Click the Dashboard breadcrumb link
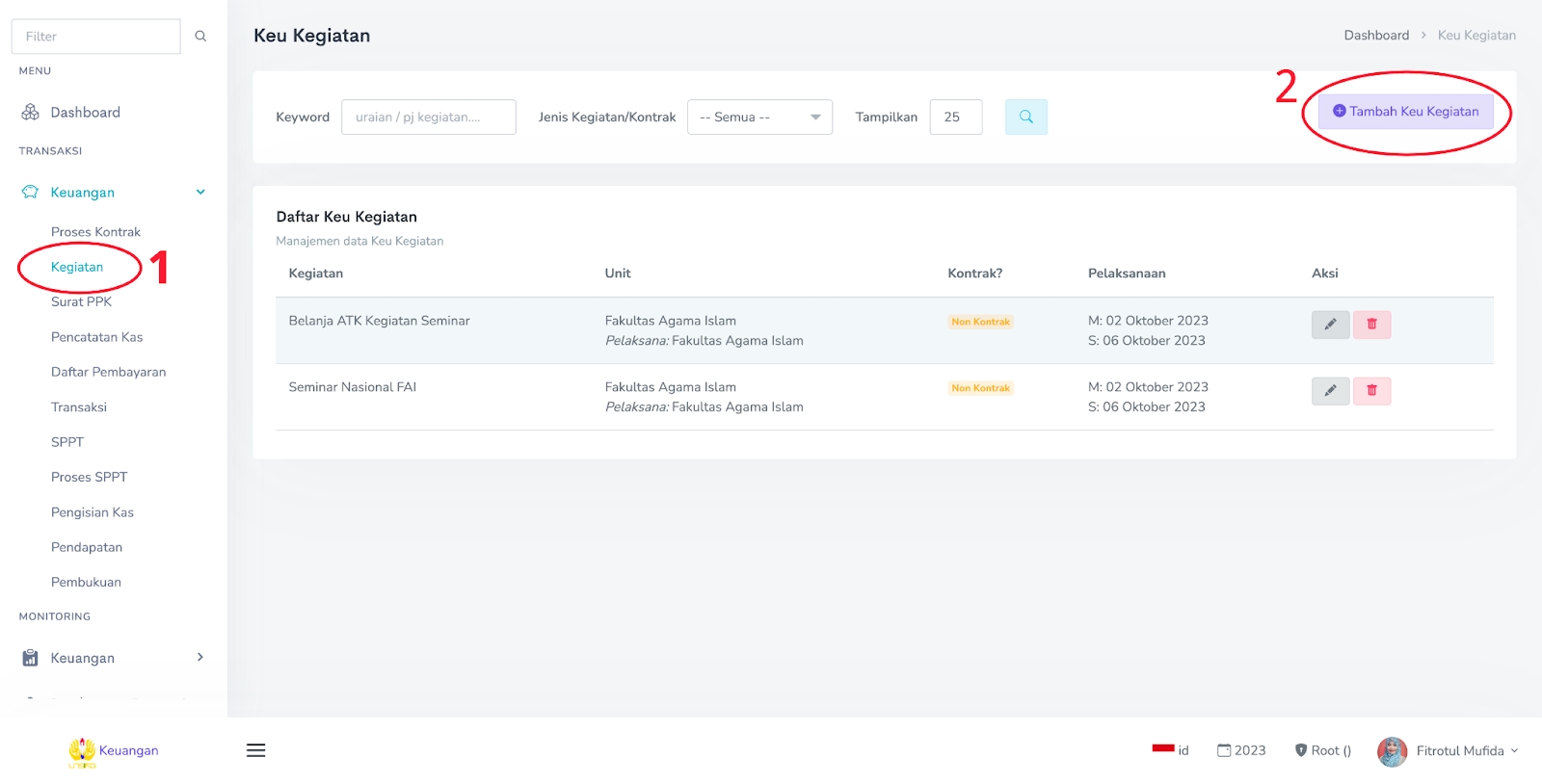 (1375, 36)
